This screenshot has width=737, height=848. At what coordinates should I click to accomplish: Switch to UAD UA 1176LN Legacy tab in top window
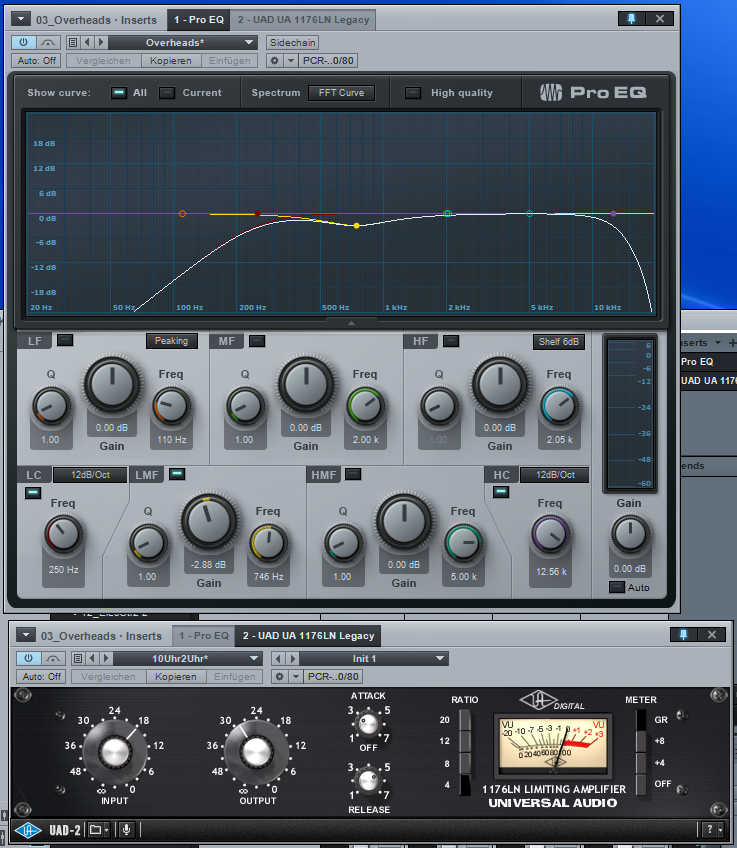[303, 19]
